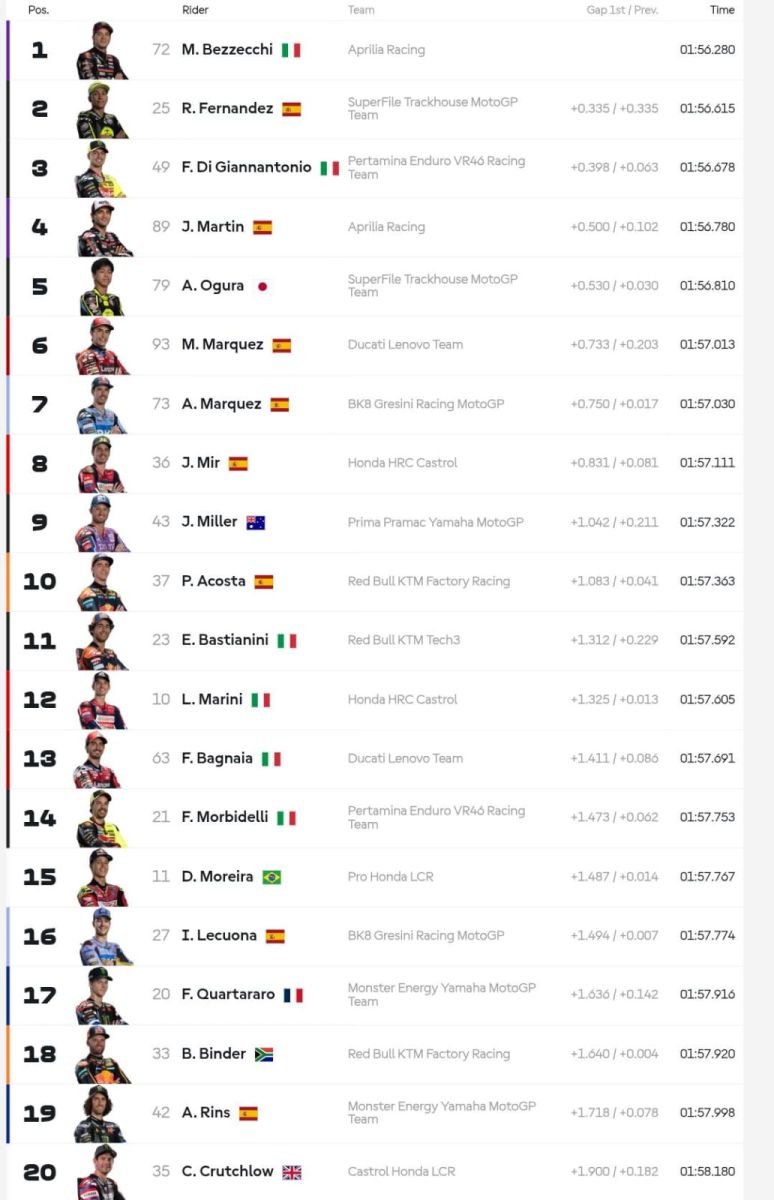The width and height of the screenshot is (774, 1200).
Task: Click the Time column header
Action: click(722, 10)
